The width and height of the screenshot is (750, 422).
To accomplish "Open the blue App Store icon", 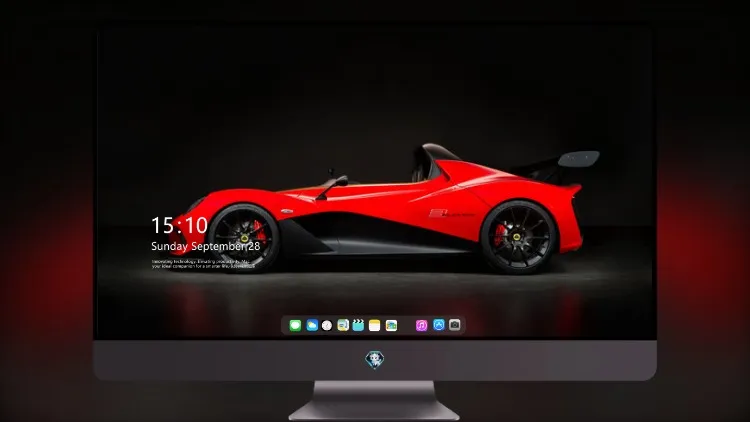I will (439, 325).
